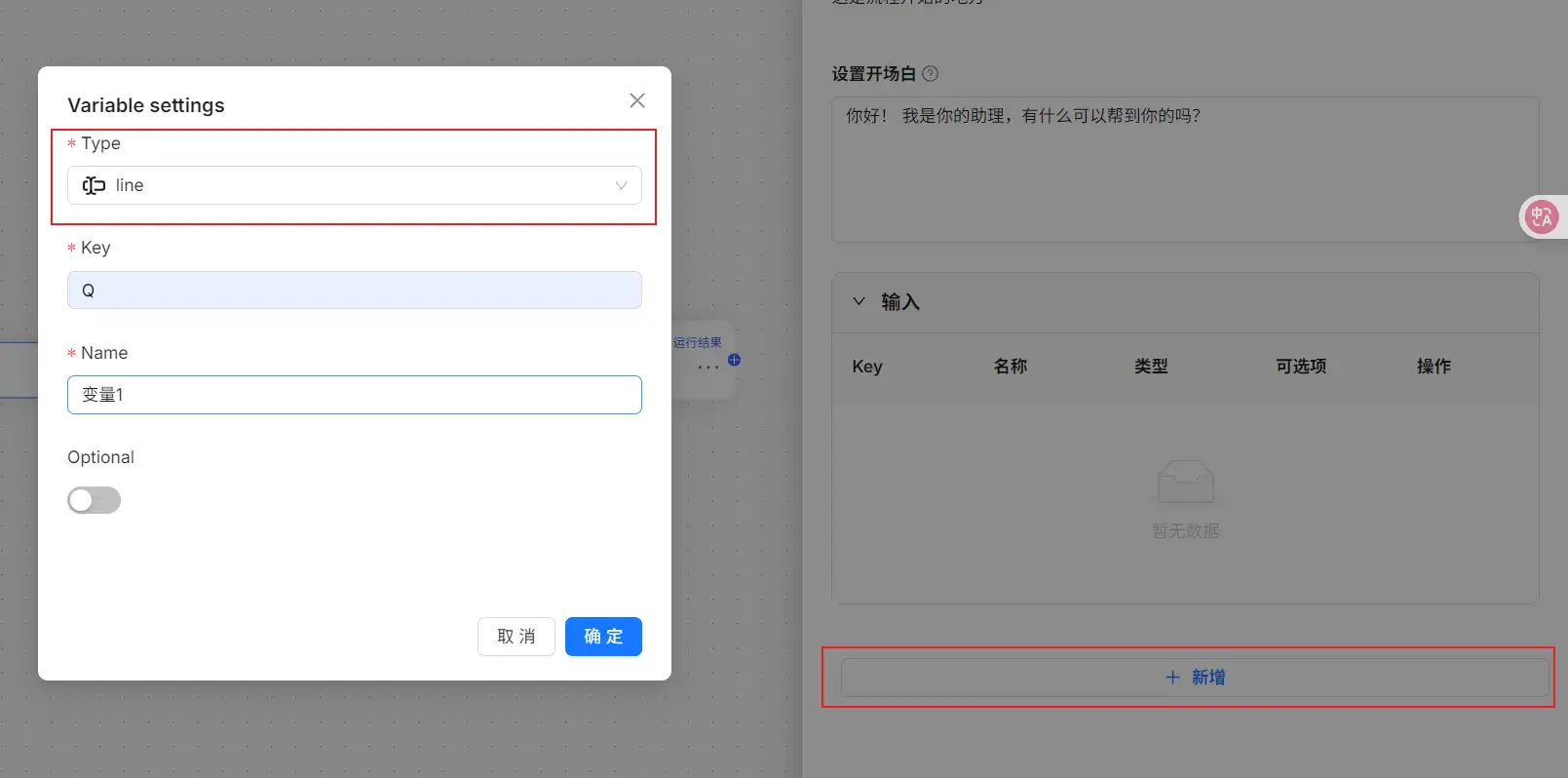The height and width of the screenshot is (778, 1568).
Task: Click the 取消 cancel button
Action: tap(516, 637)
